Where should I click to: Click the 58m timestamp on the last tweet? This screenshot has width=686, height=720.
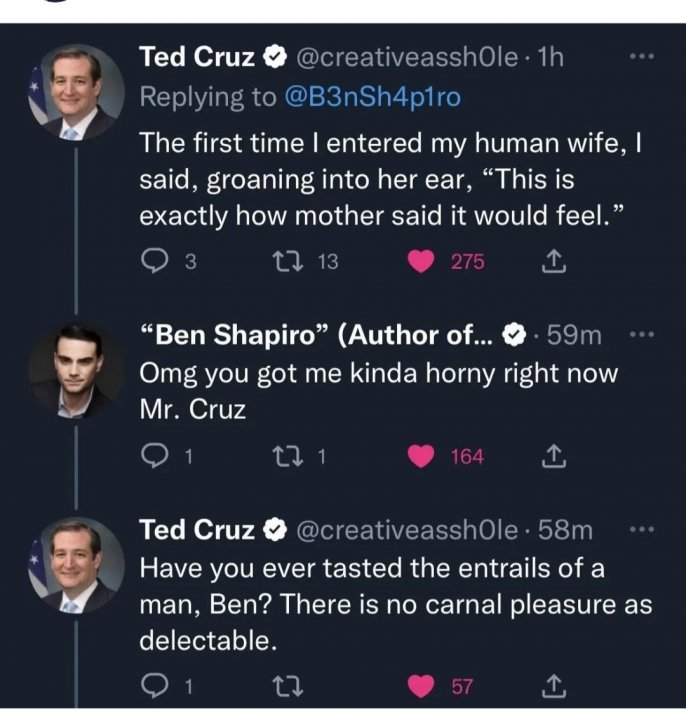click(564, 529)
